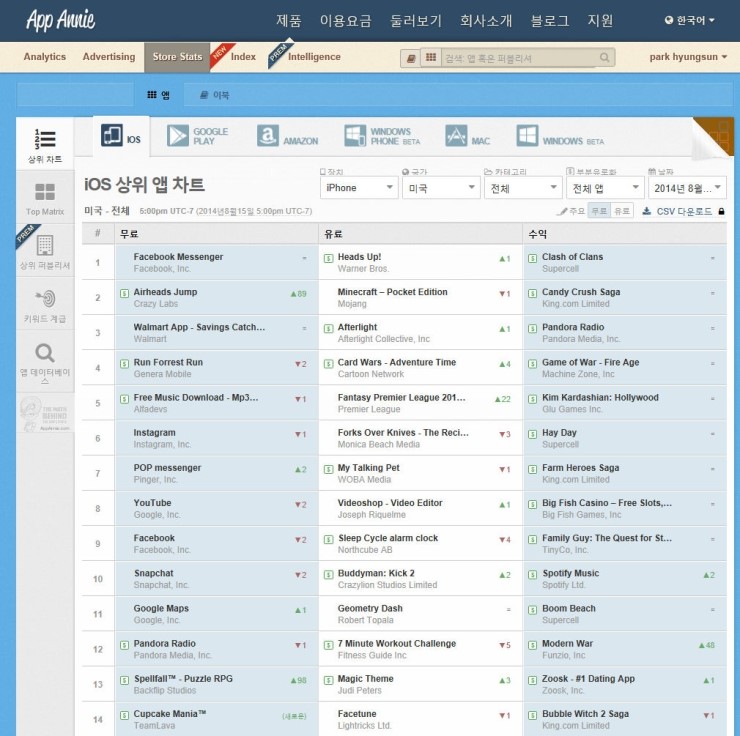Select the book icon beside search

411,58
